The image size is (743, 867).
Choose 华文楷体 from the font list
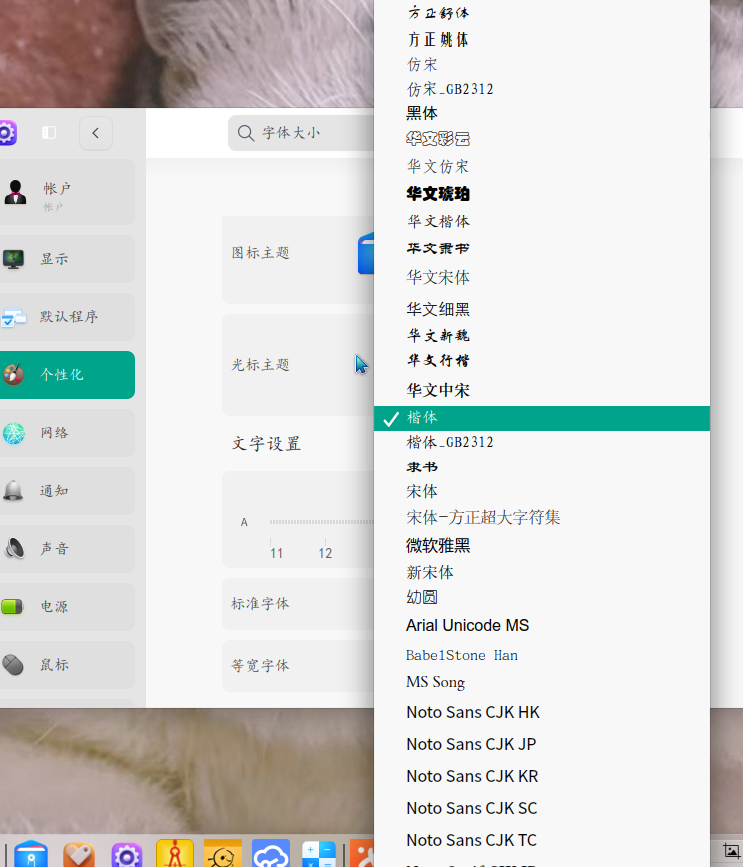click(x=542, y=222)
